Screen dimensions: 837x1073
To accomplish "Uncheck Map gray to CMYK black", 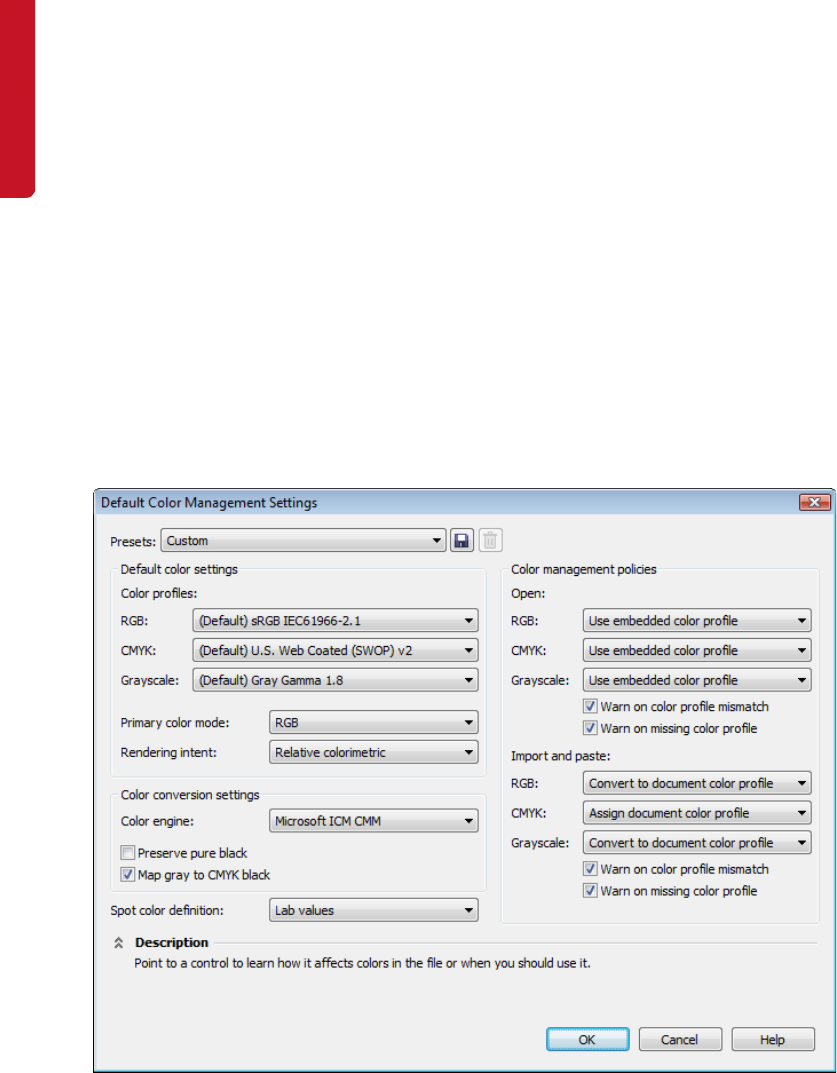I will (x=127, y=874).
